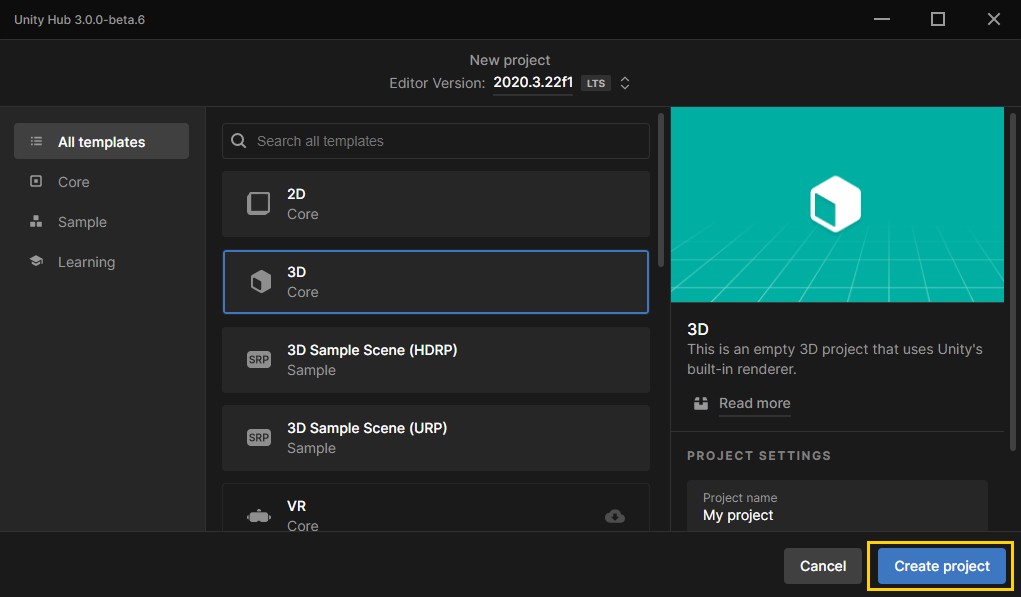Click the Core category icon
This screenshot has height=597, width=1021.
tap(36, 181)
